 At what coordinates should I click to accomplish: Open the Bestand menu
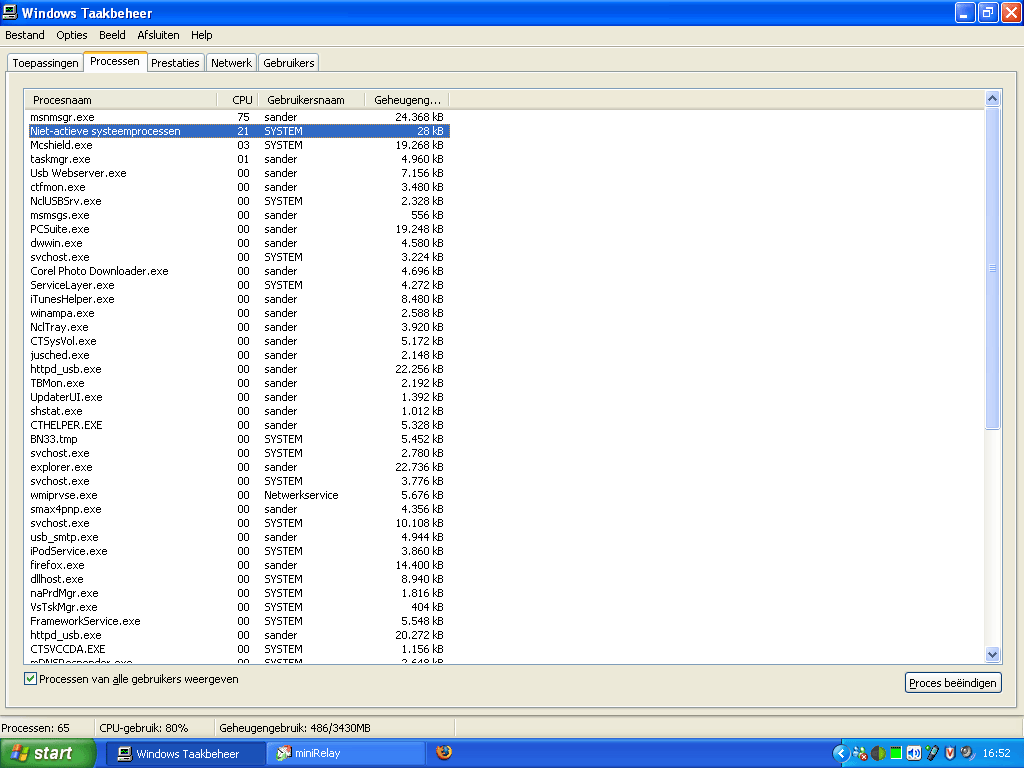coord(25,35)
